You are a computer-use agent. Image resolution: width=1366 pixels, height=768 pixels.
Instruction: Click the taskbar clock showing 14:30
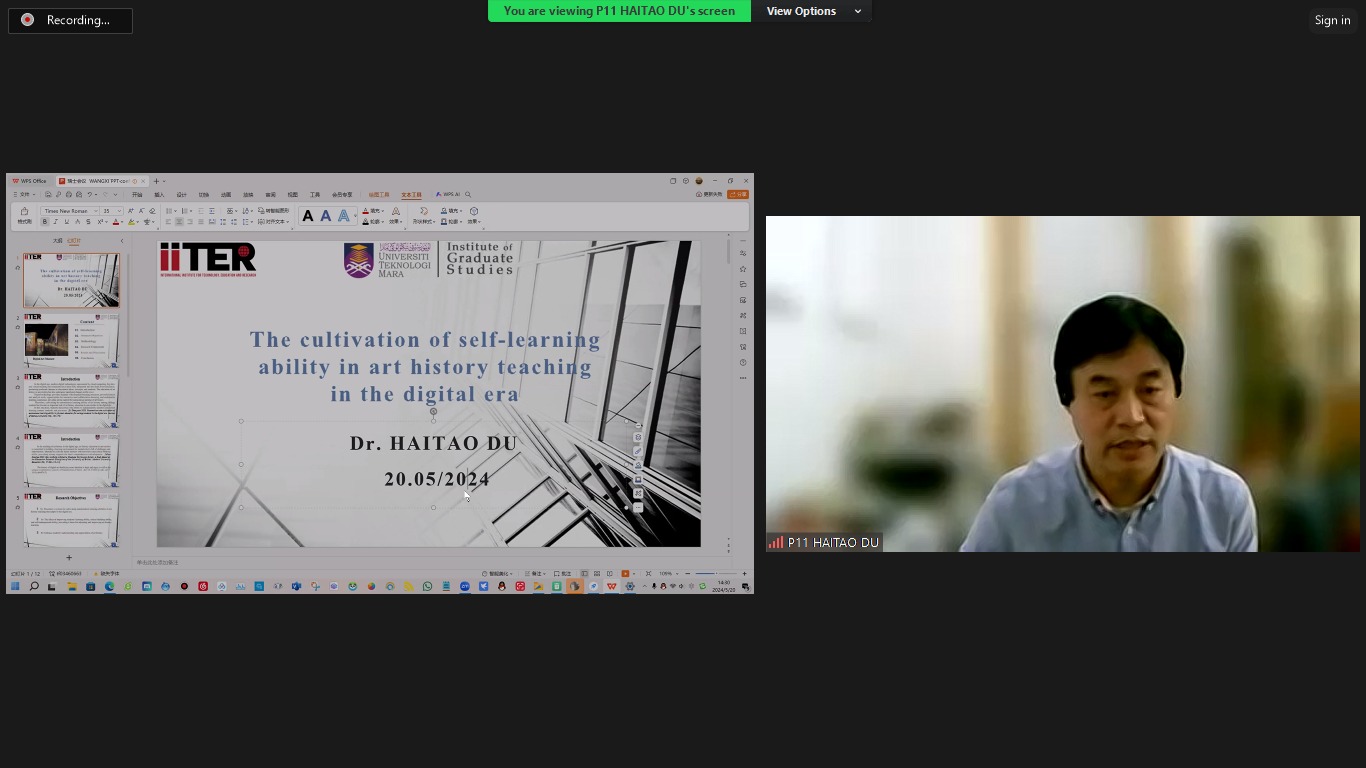(x=725, y=586)
